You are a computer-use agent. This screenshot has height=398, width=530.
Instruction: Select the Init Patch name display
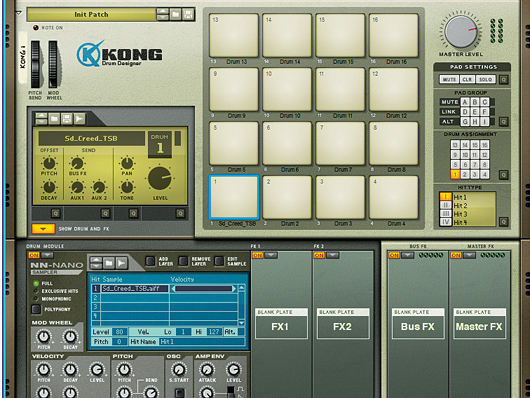coord(91,15)
